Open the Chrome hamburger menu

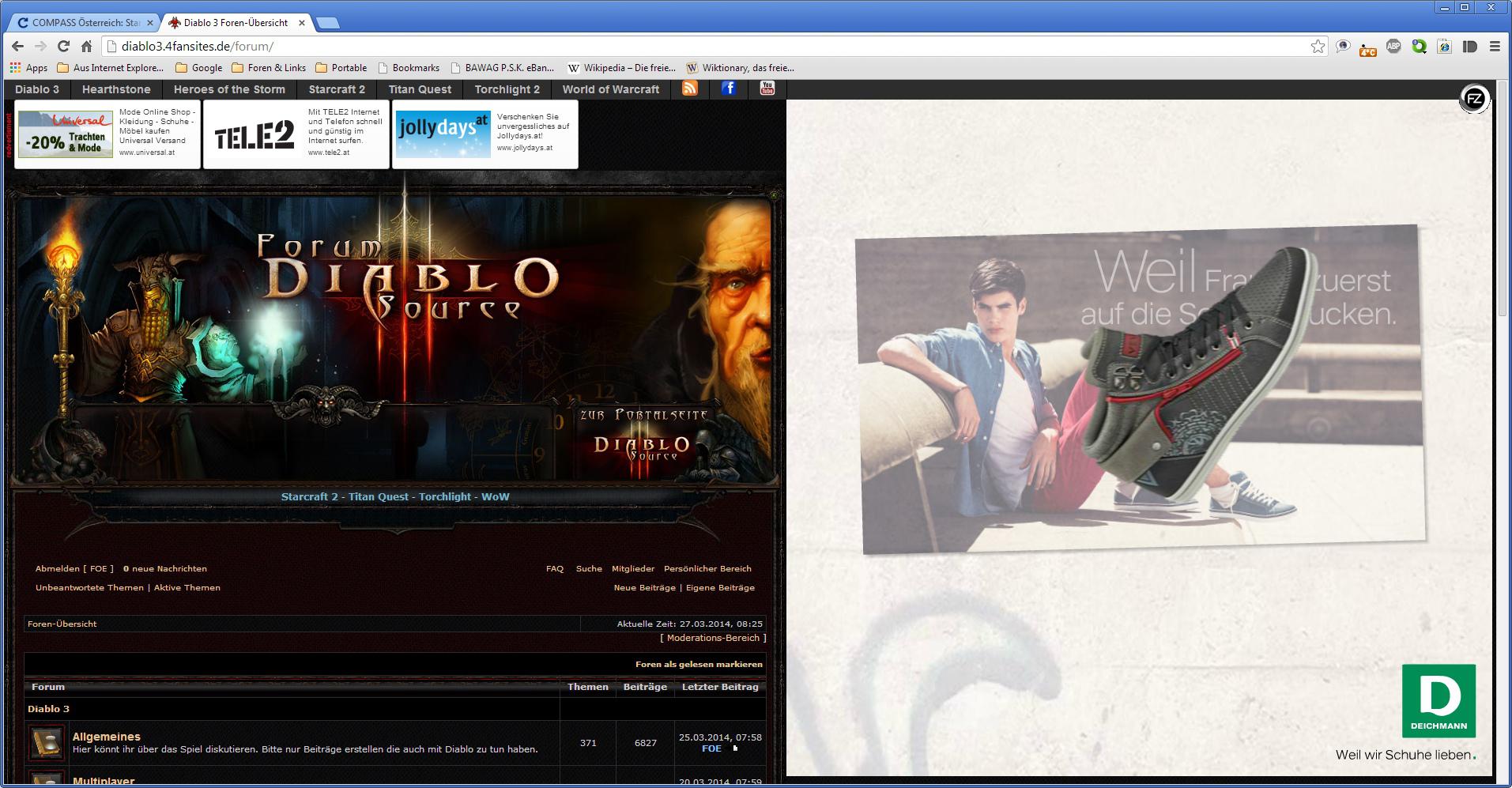[x=1495, y=47]
